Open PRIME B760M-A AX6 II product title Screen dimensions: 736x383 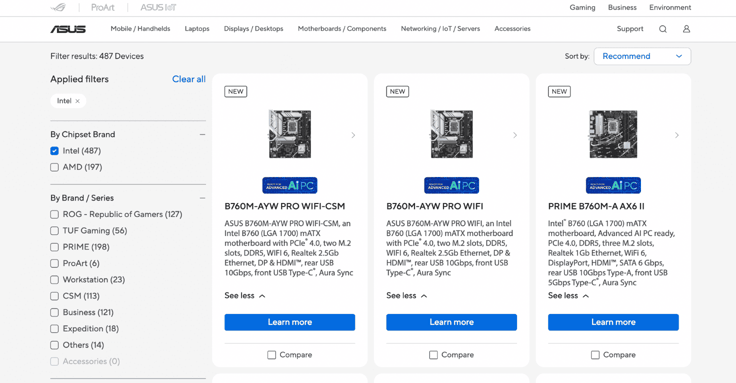[596, 207]
